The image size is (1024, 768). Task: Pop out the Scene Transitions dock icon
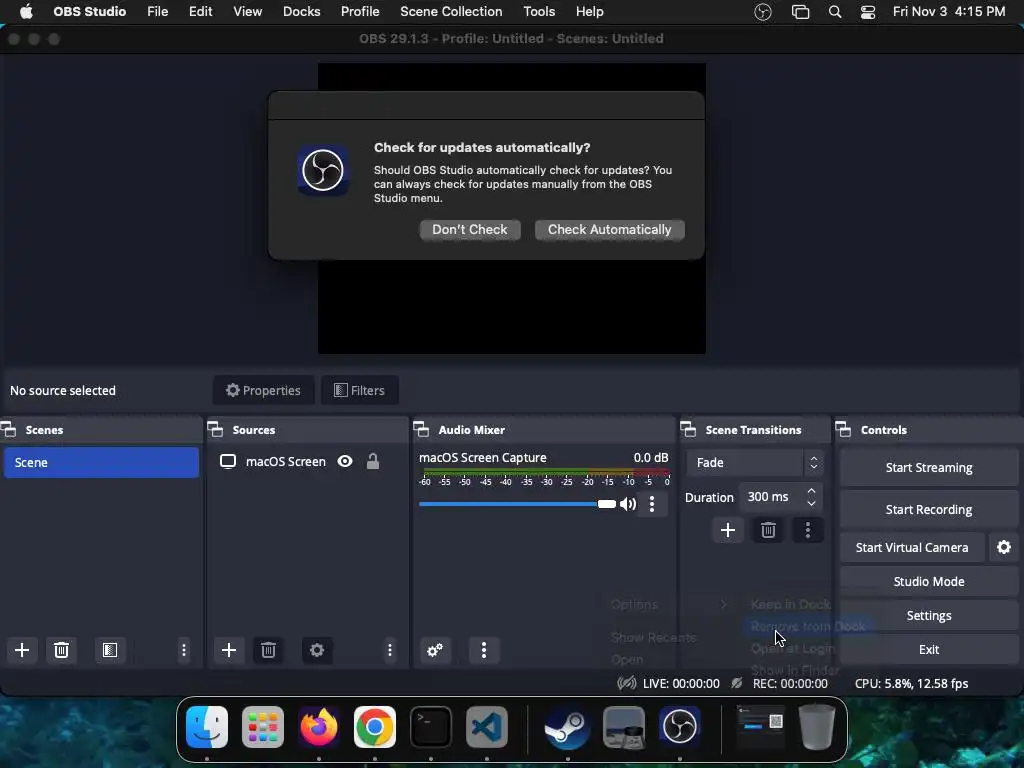pos(688,430)
